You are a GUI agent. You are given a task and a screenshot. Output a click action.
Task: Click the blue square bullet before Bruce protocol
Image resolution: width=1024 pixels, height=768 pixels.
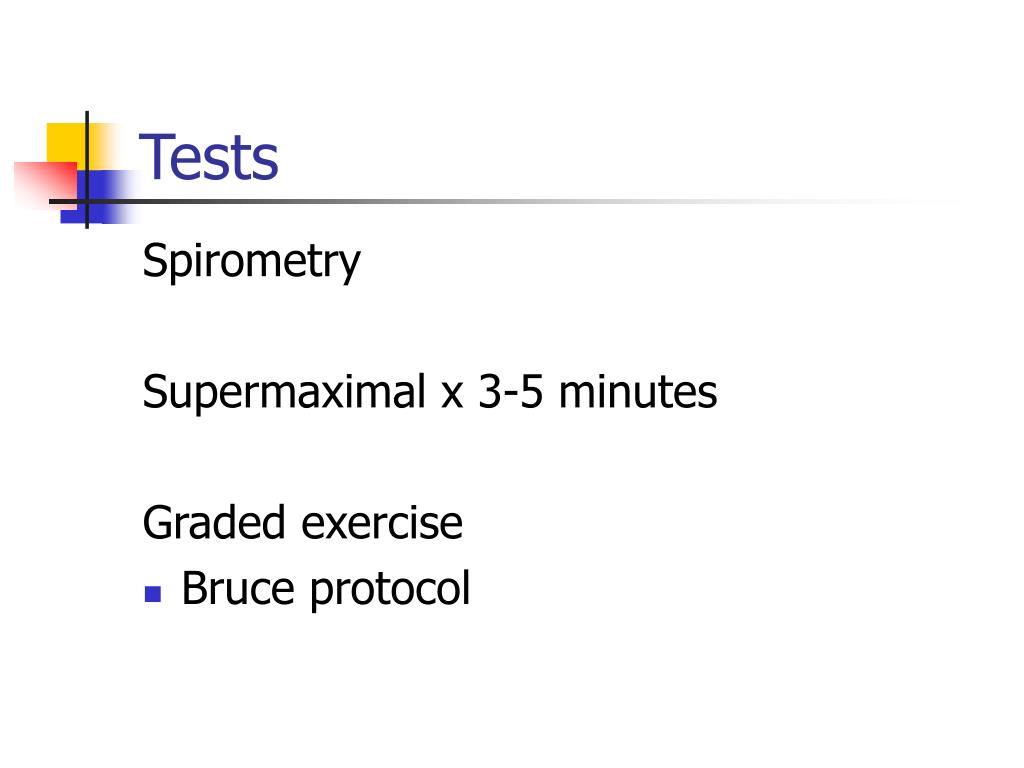(153, 594)
